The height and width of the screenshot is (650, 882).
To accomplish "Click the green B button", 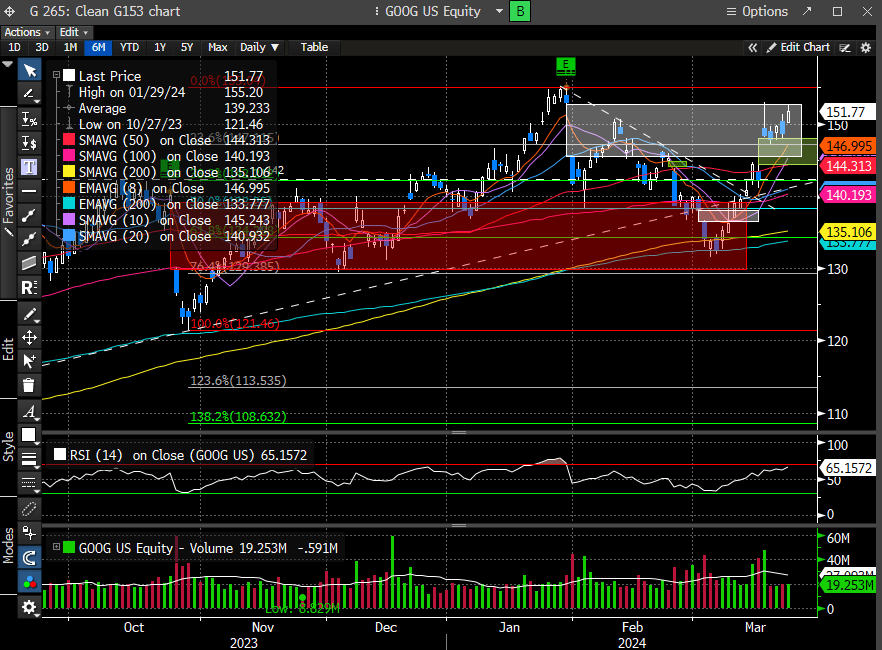I will [520, 11].
